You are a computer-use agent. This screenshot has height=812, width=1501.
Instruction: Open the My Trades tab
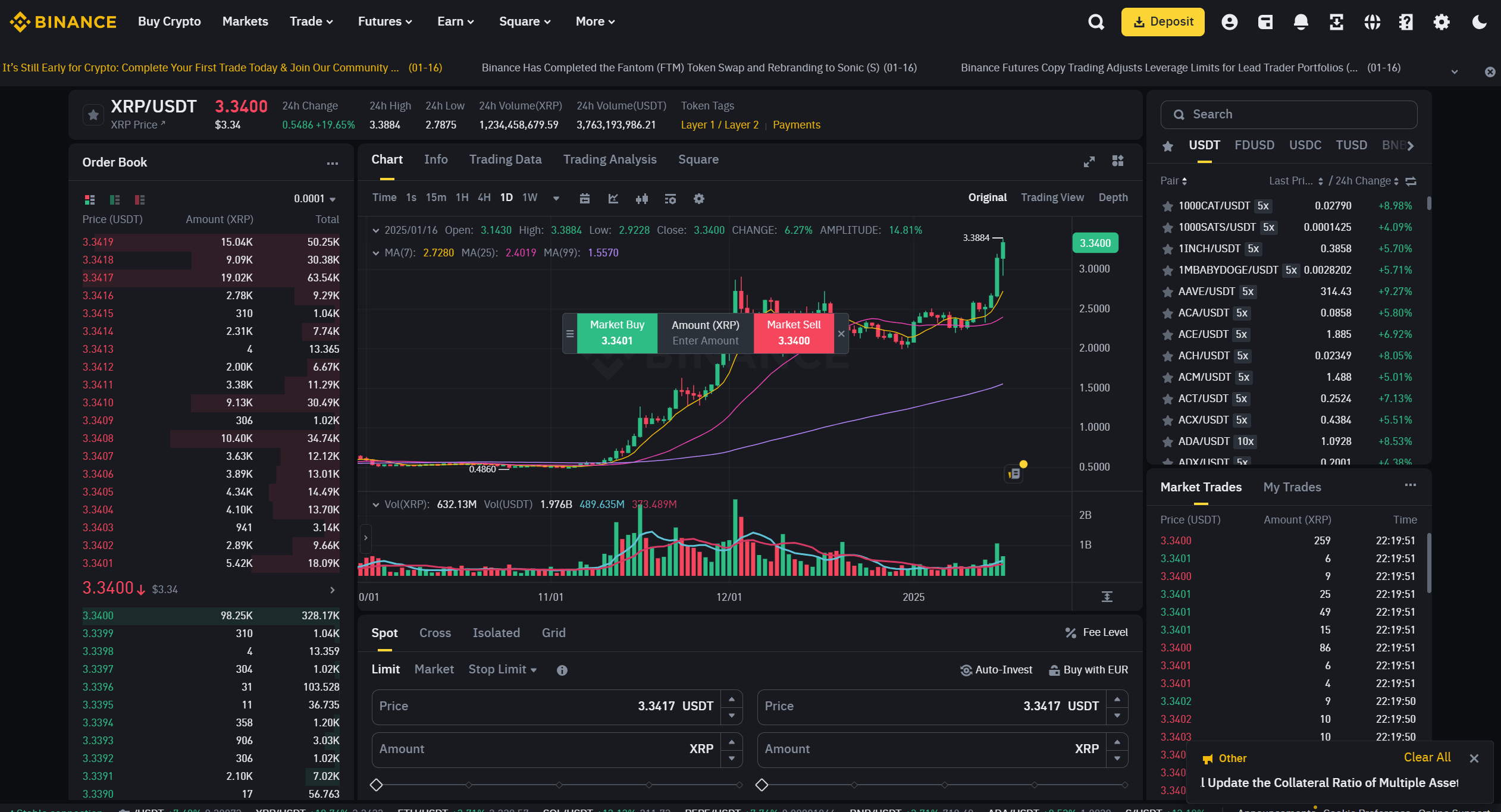tap(1292, 487)
